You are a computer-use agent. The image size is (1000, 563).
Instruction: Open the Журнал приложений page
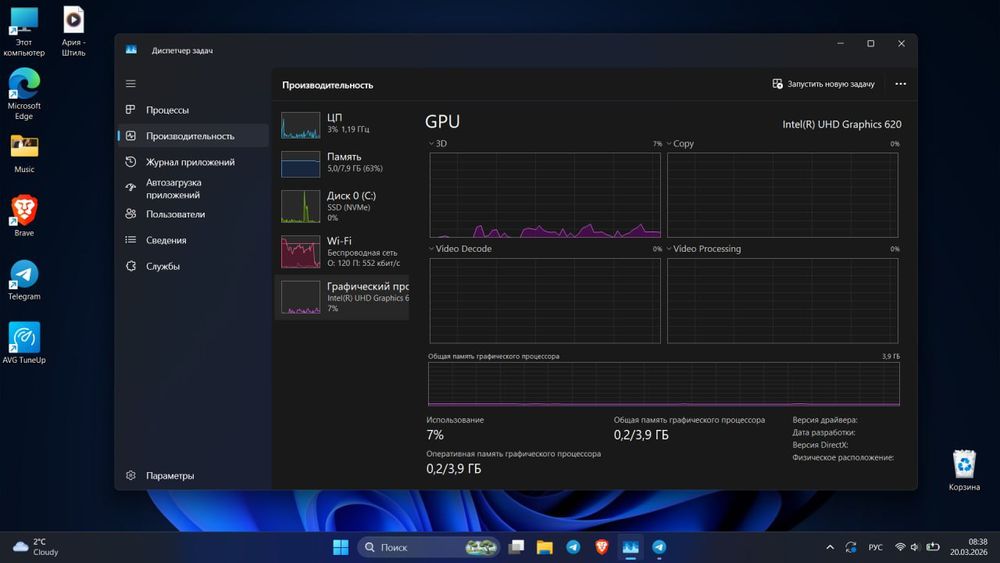tap(193, 162)
